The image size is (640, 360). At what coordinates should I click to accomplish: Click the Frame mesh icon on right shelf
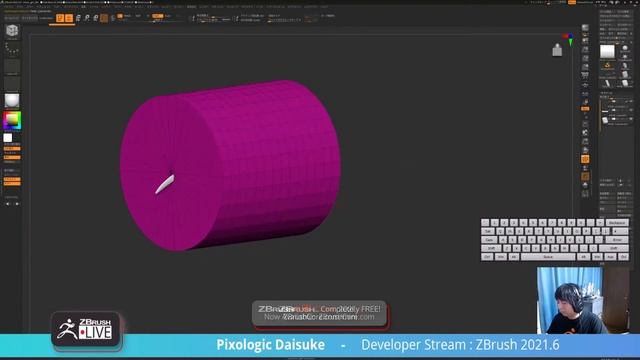(x=585, y=124)
